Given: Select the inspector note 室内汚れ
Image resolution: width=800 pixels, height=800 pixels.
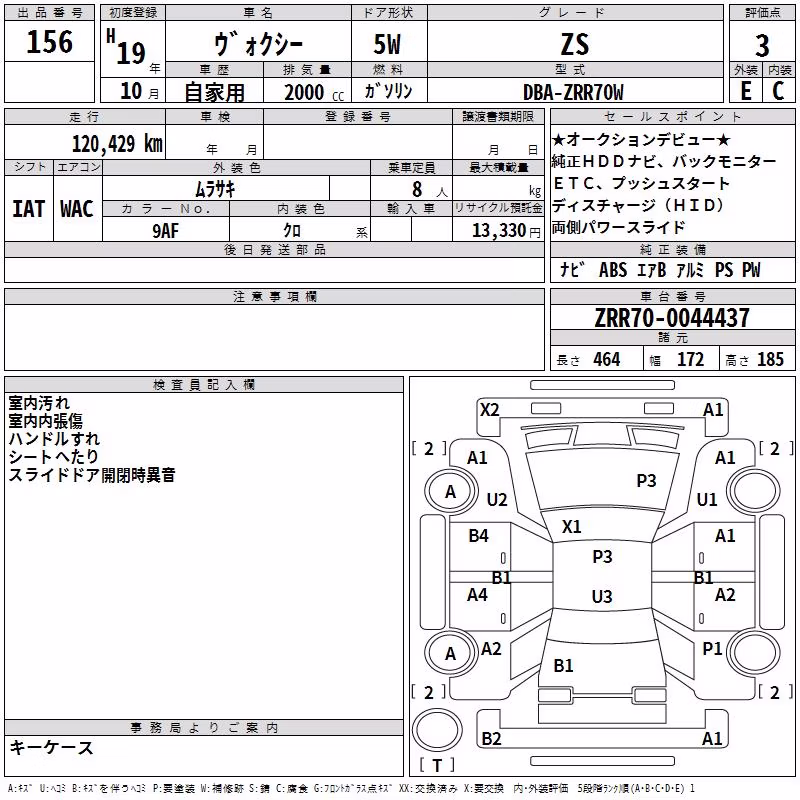Looking at the screenshot, I should [x=39, y=403].
